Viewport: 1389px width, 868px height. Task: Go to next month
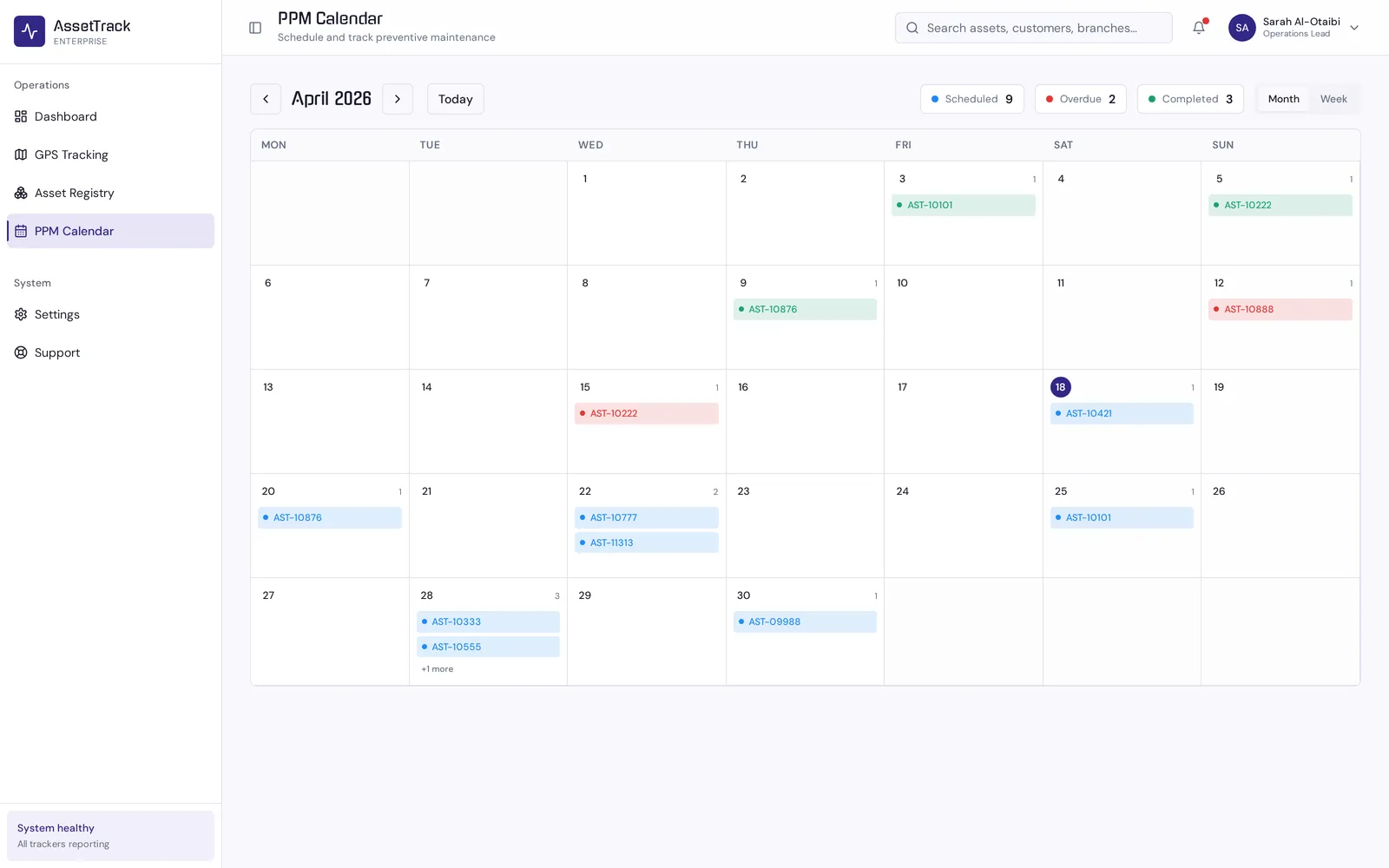click(398, 99)
